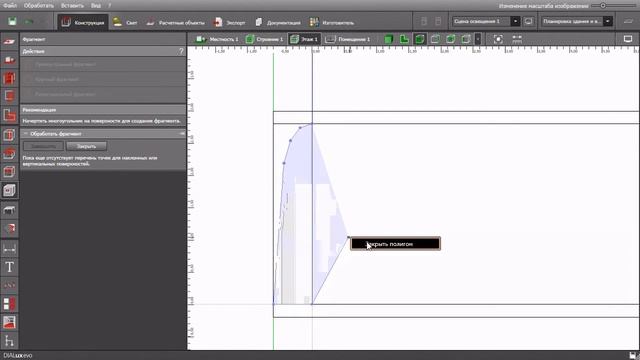The height and width of the screenshot is (360, 640).
Task: Open the third sidebar tool red storey icon
Action: [x=9, y=78]
